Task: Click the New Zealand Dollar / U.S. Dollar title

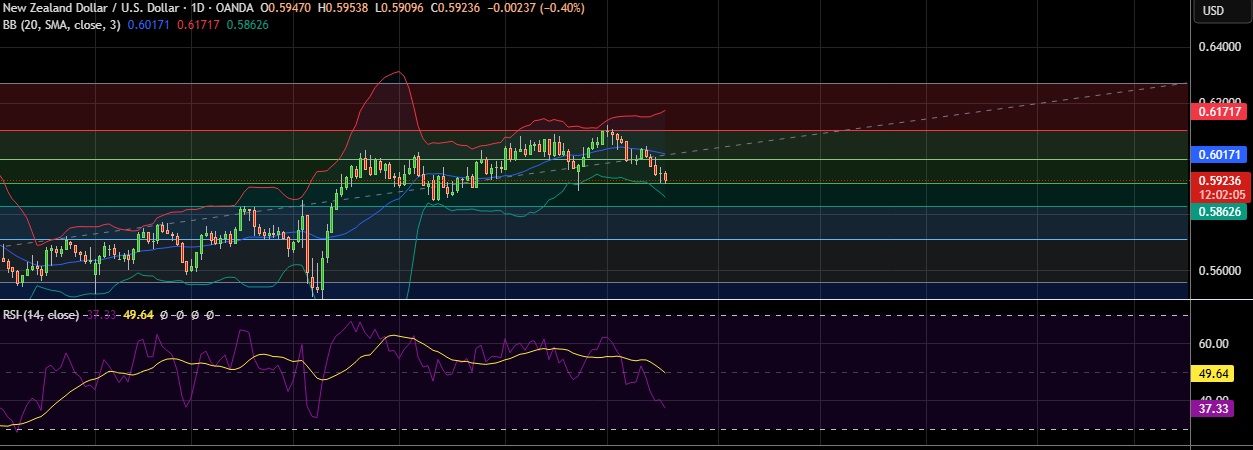Action: (88, 8)
